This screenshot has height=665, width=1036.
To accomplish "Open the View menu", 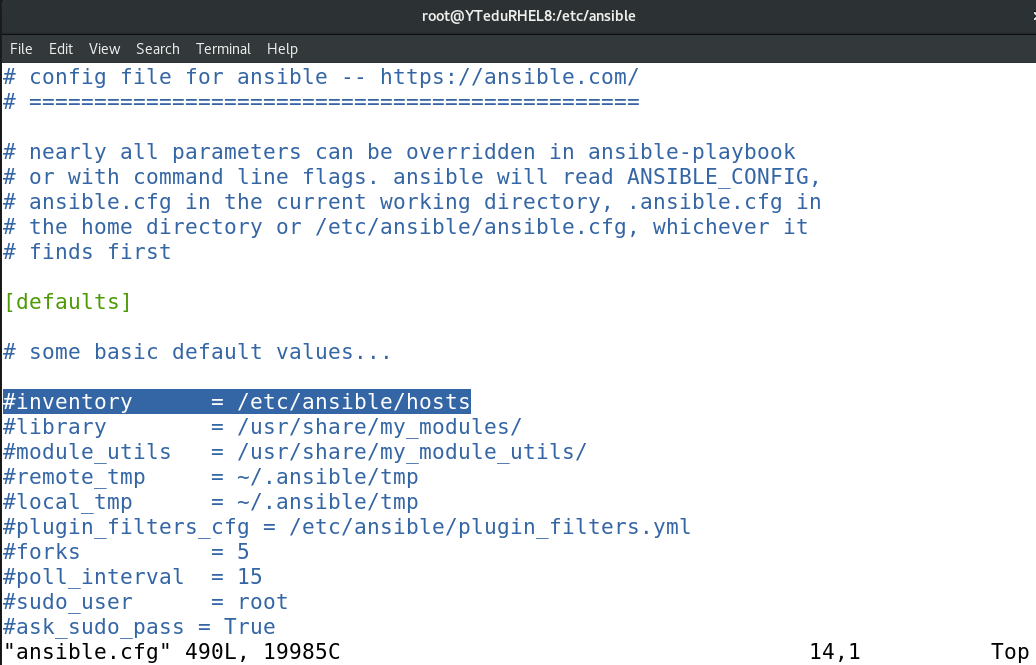I will 104,49.
